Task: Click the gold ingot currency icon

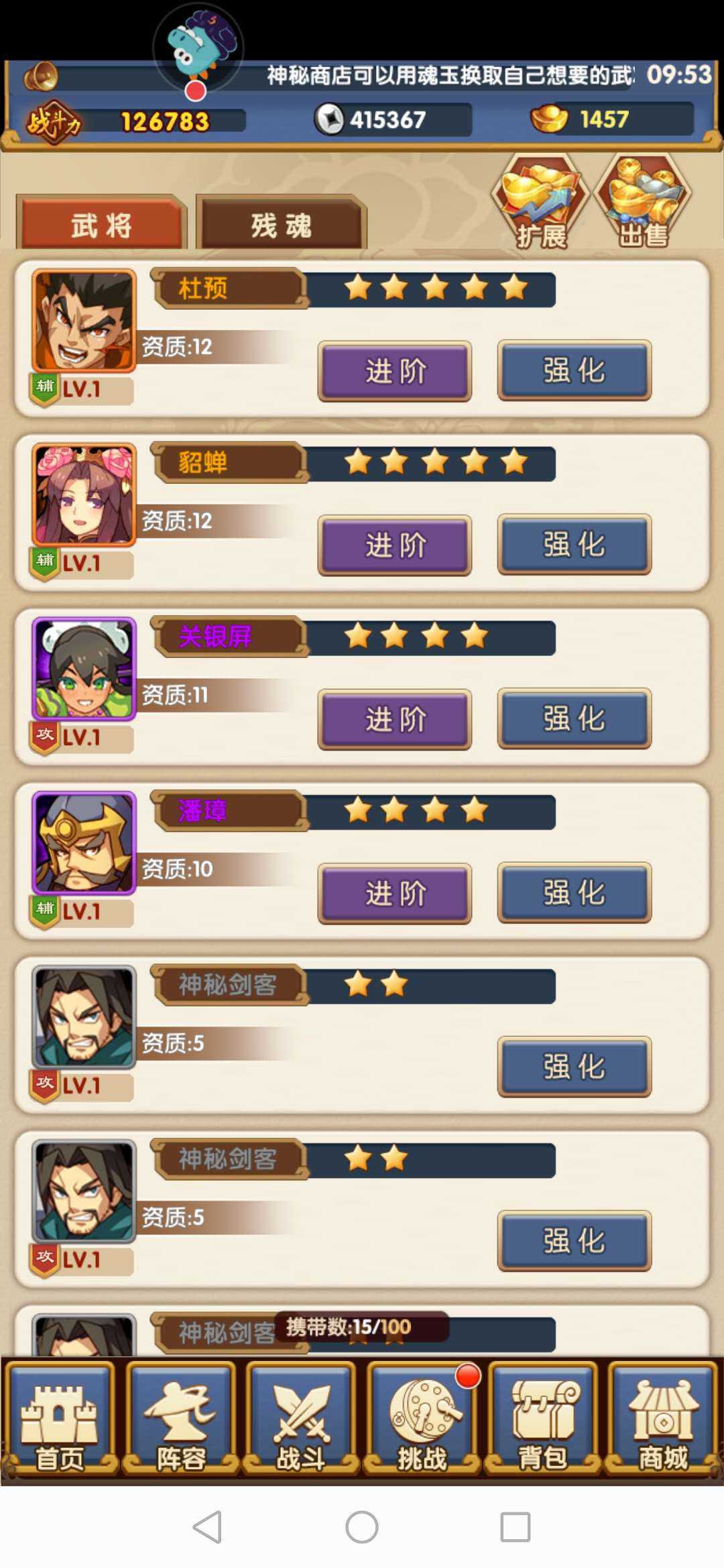Action: coord(549,119)
